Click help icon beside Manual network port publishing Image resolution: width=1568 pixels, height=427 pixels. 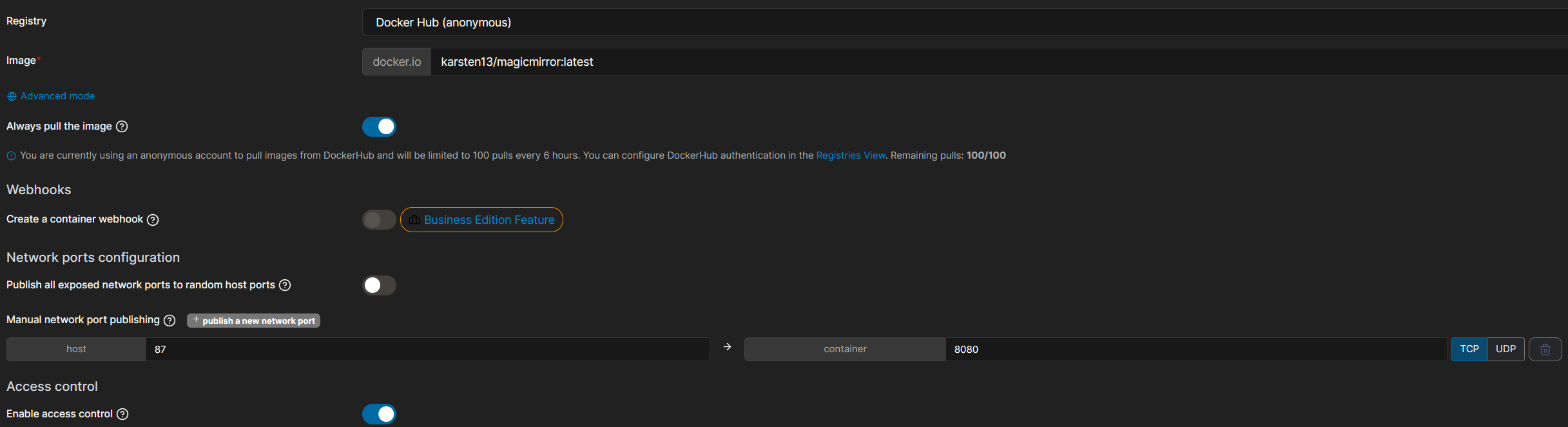[169, 321]
